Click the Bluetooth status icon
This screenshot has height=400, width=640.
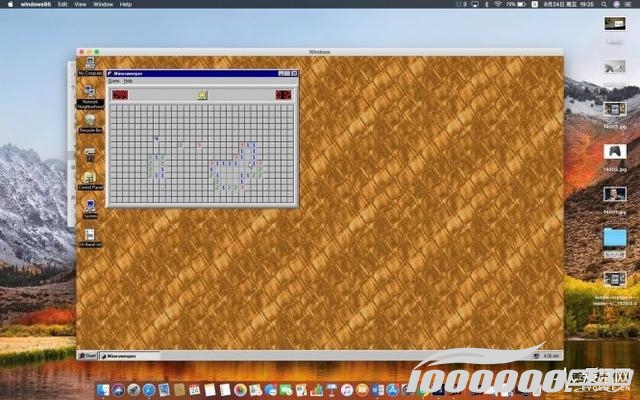click(x=487, y=4)
